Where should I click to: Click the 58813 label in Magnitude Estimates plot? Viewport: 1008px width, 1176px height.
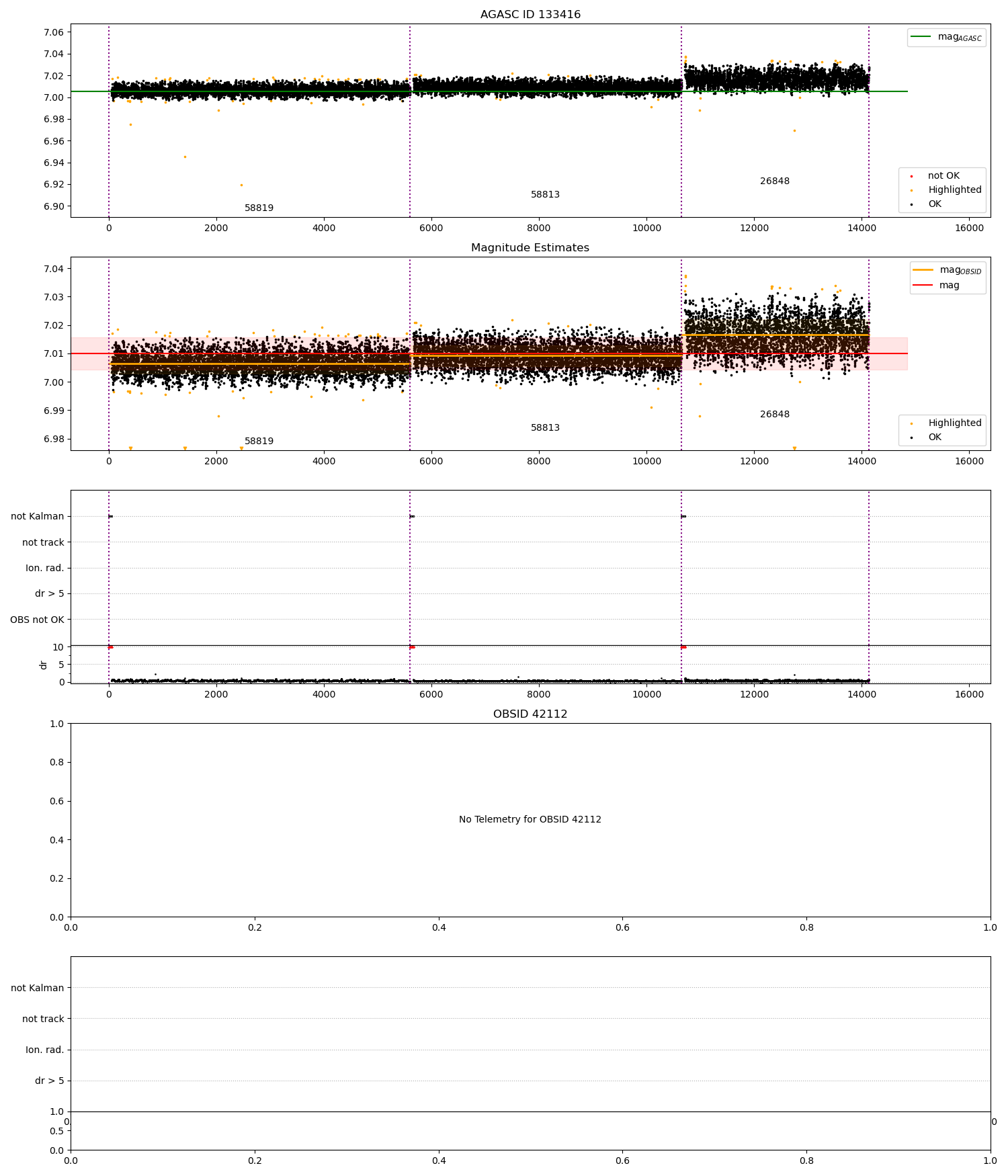coord(545,428)
